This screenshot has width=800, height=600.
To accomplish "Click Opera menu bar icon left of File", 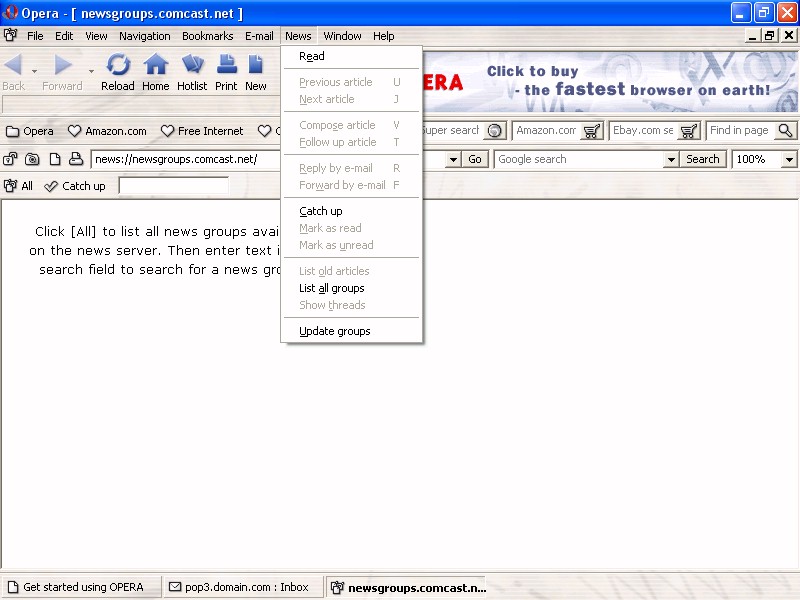I will (10, 35).
